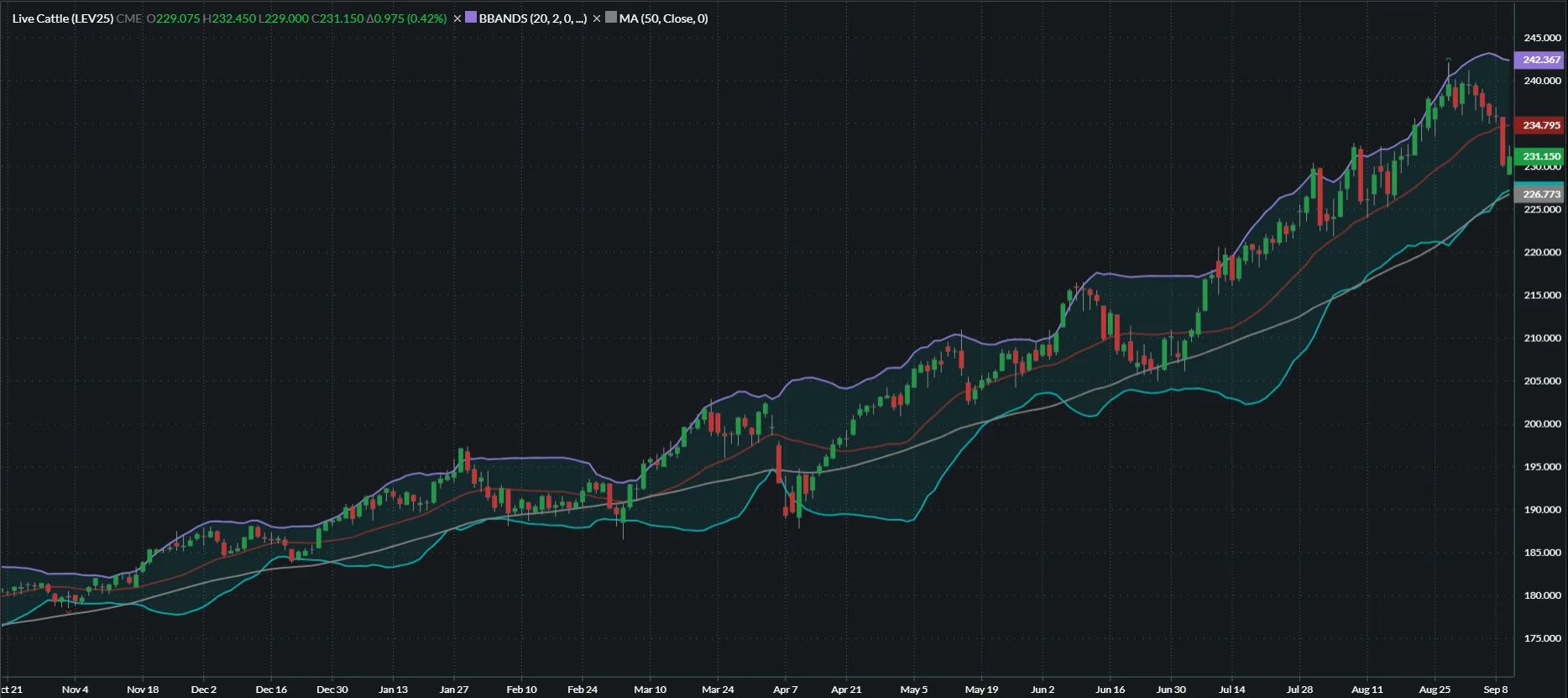Click the Live Cattle (LEV25) symbol title
This screenshot has width=1568, height=698.
coord(63,18)
